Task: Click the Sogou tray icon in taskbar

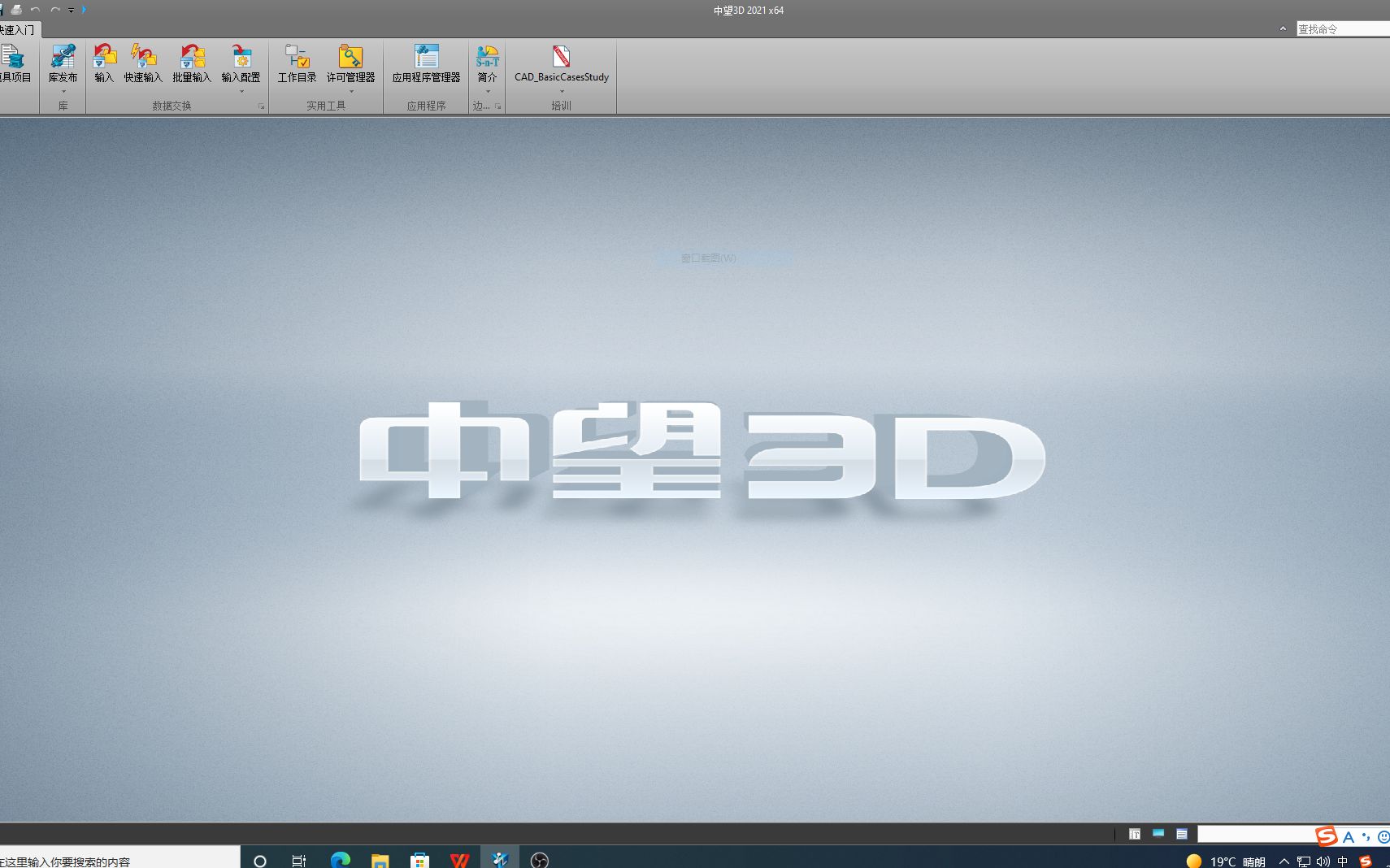Action: (1366, 861)
